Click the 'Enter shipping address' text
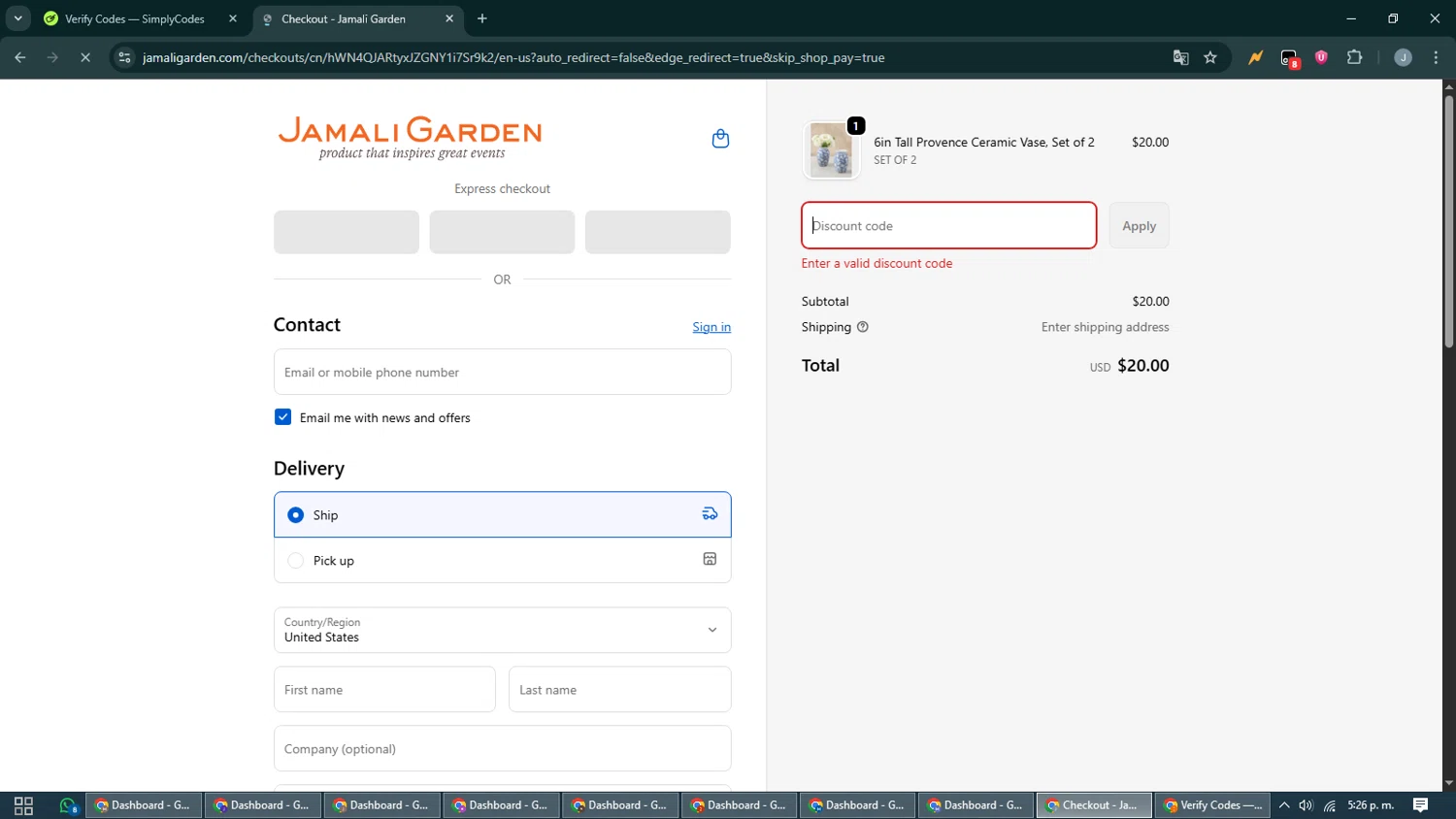Image resolution: width=1456 pixels, height=819 pixels. point(1105,327)
